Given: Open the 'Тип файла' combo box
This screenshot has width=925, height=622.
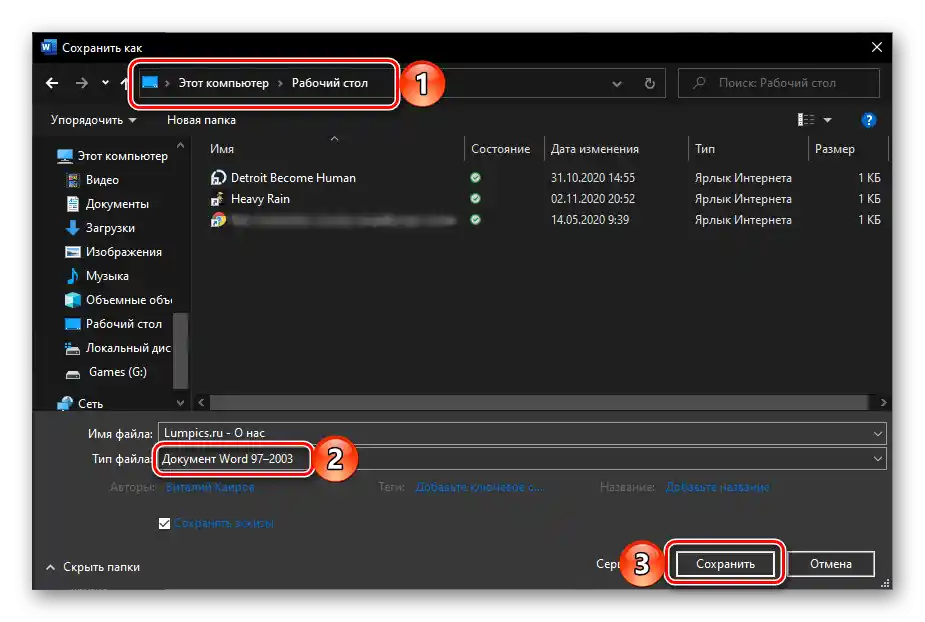Looking at the screenshot, I should [521, 459].
